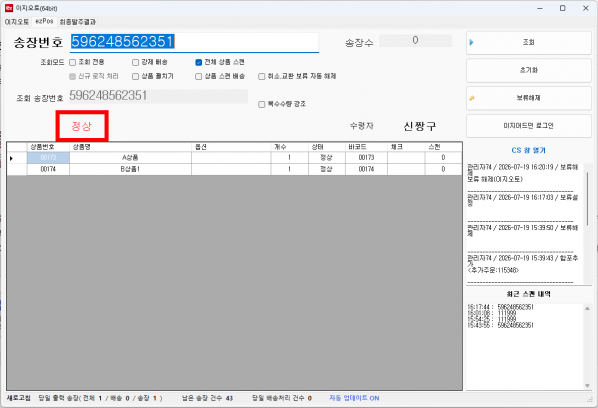
Task: Tick the 복수수량 강조 checkbox
Action: click(x=262, y=104)
